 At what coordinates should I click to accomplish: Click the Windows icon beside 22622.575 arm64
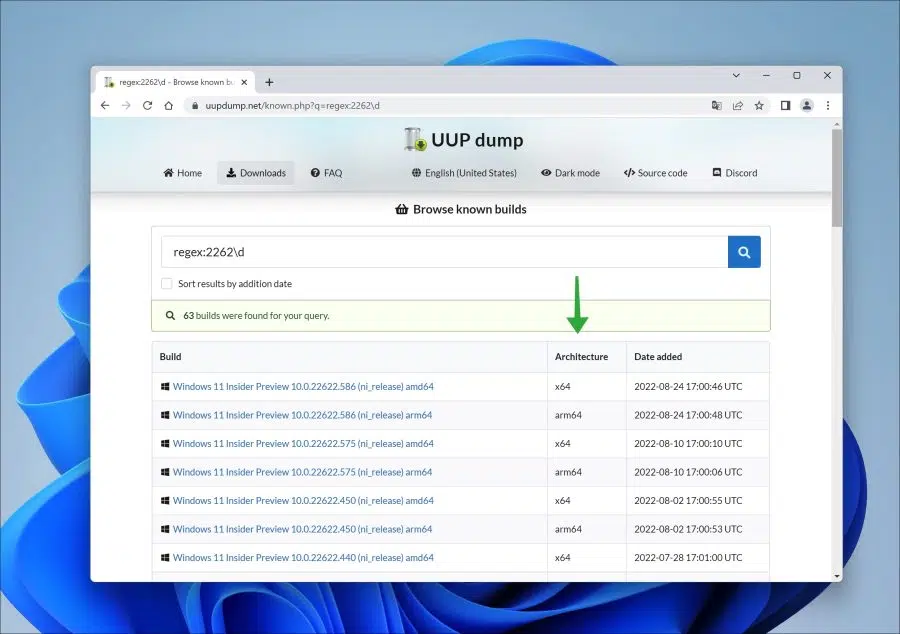click(x=165, y=472)
